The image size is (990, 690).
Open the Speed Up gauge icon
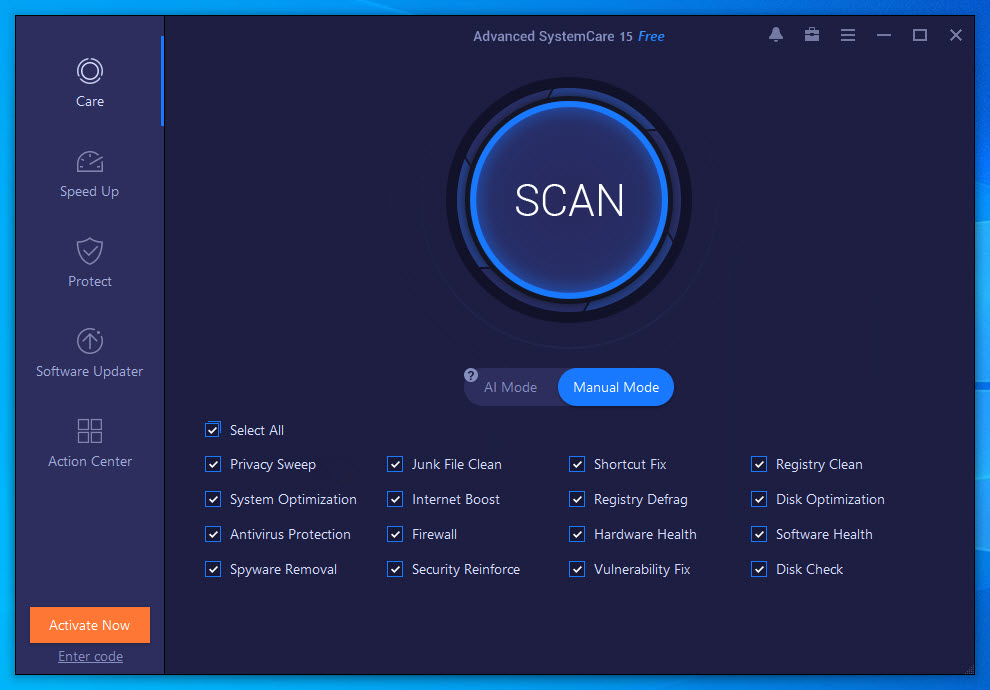click(90, 161)
